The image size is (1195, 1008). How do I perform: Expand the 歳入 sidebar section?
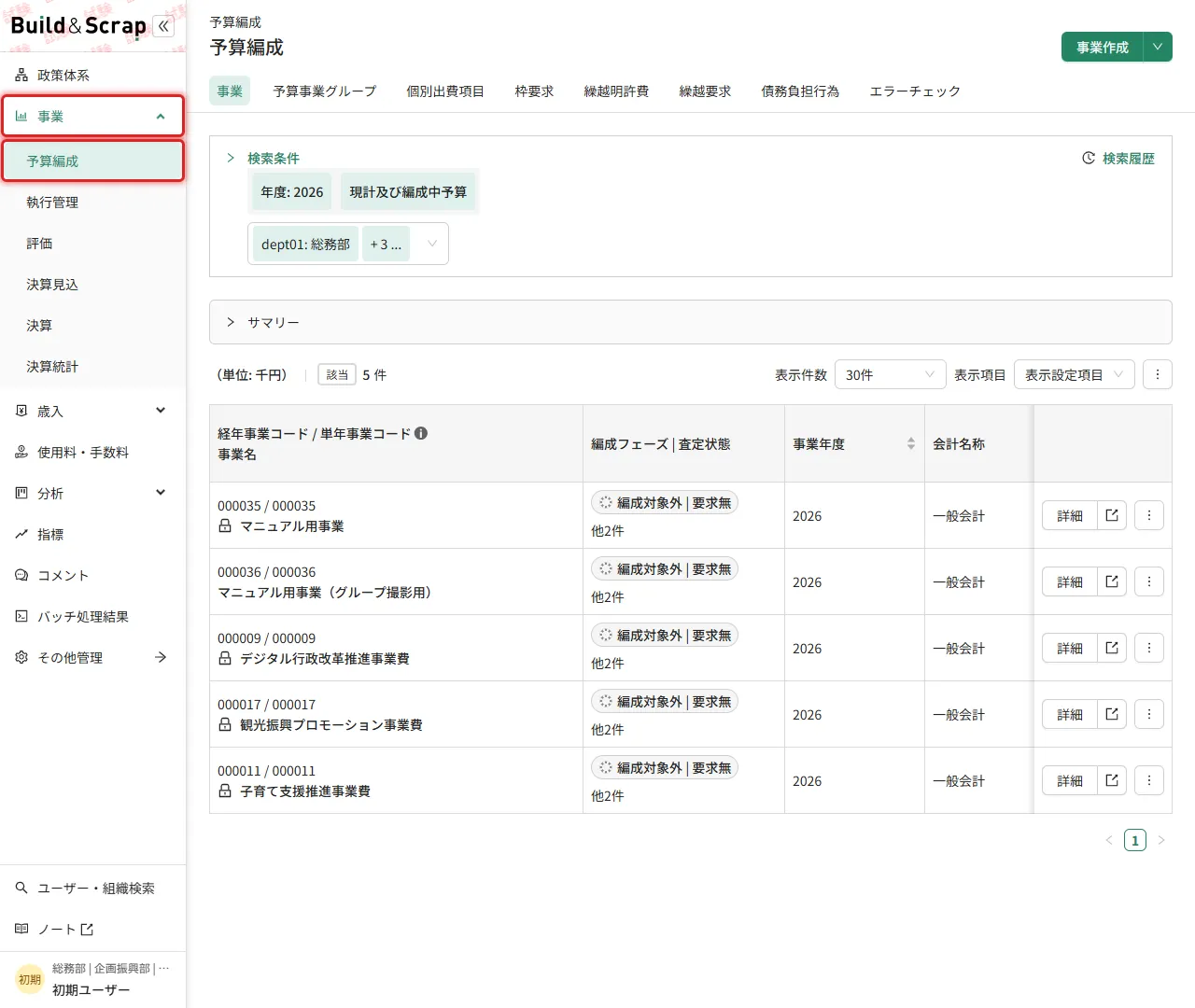point(93,412)
